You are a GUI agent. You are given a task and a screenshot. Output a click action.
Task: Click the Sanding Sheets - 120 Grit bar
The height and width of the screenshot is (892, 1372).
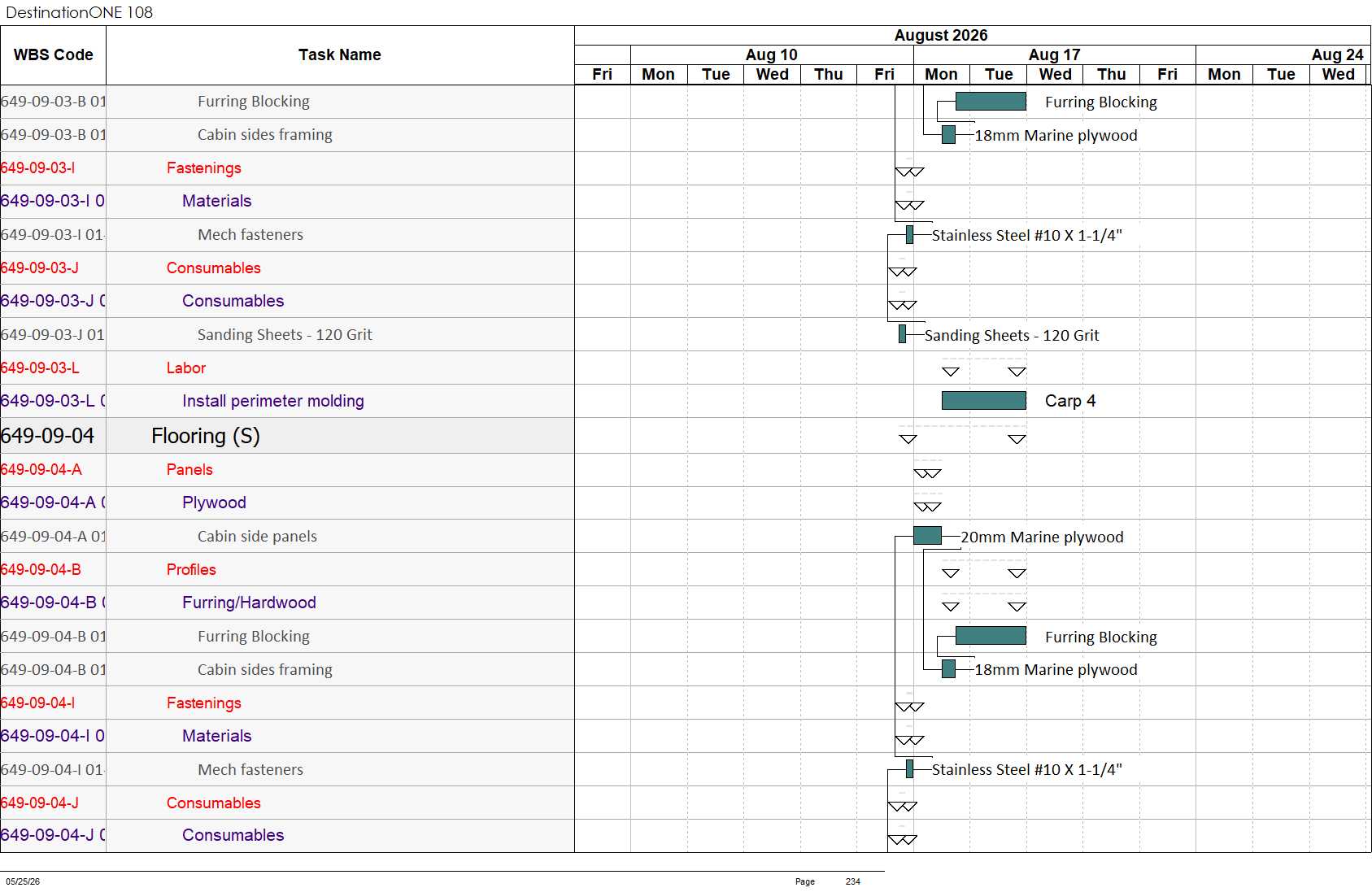click(x=902, y=333)
